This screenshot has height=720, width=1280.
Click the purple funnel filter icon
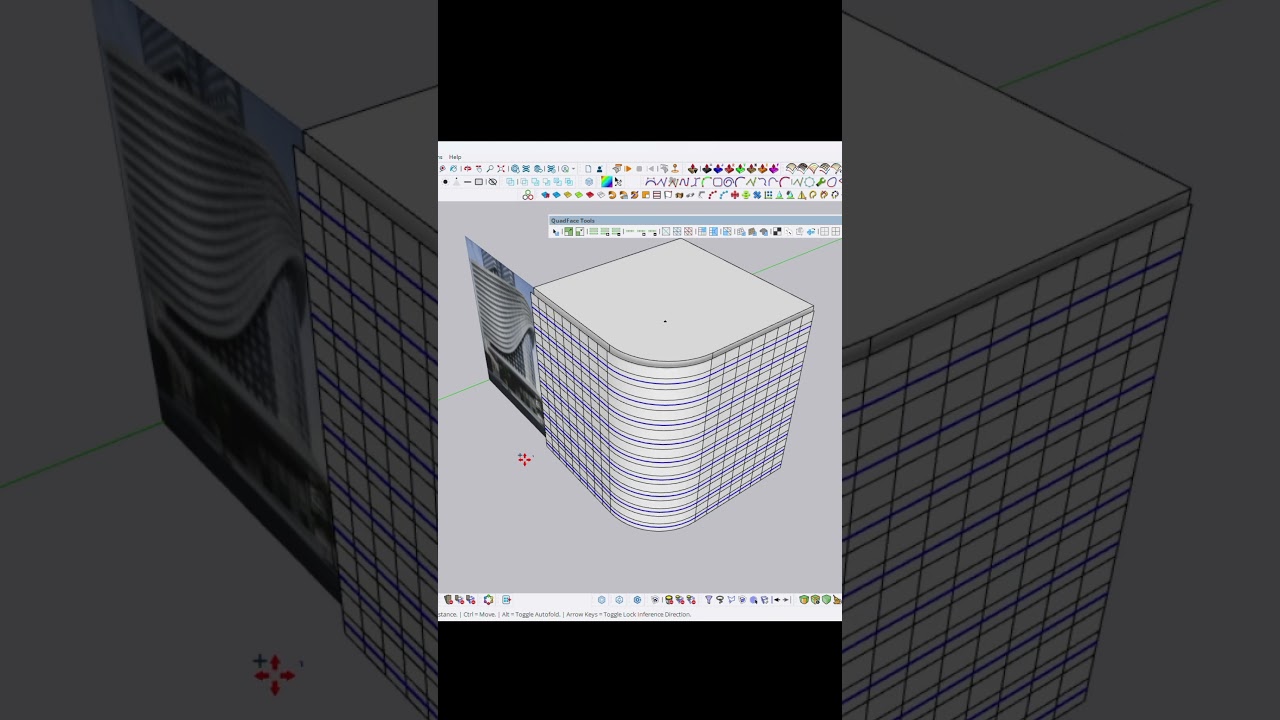tap(708, 600)
